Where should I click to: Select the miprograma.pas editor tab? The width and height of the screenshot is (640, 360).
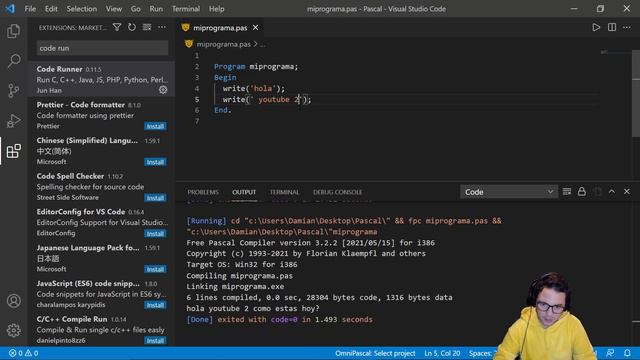pyautogui.click(x=220, y=28)
